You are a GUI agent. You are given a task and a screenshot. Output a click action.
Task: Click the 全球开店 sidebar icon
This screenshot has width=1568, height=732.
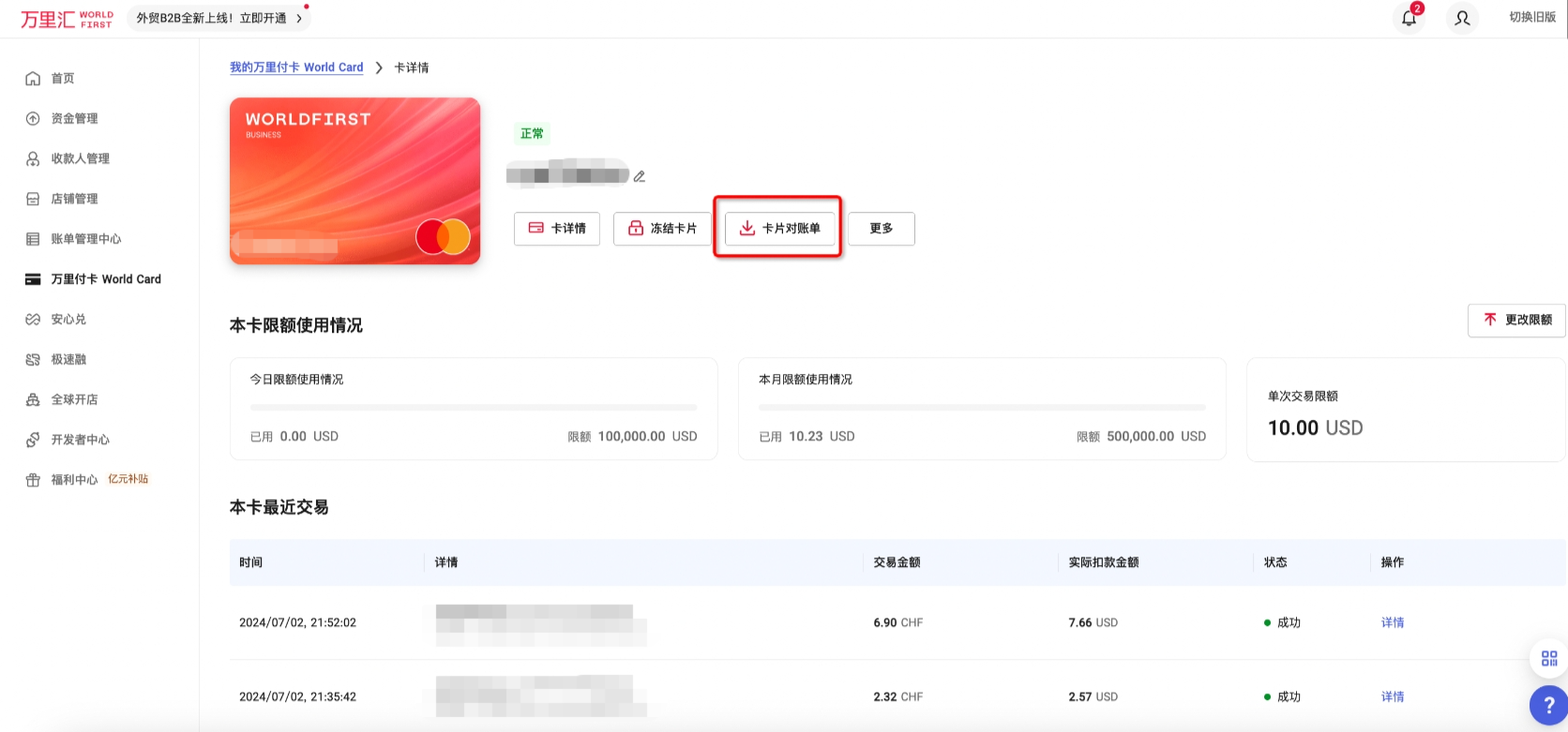[33, 399]
